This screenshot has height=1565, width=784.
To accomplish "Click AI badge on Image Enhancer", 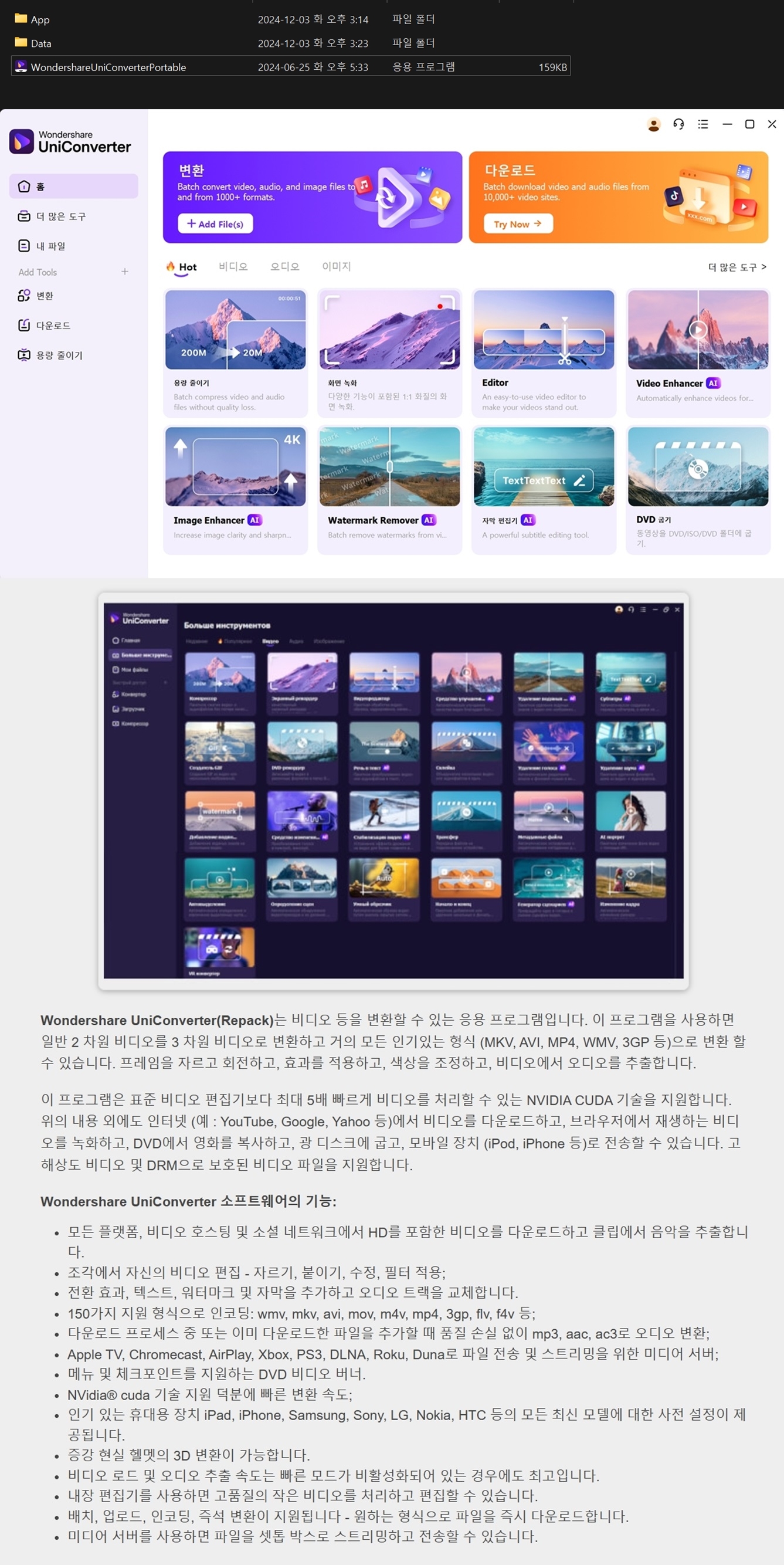I will click(x=254, y=520).
